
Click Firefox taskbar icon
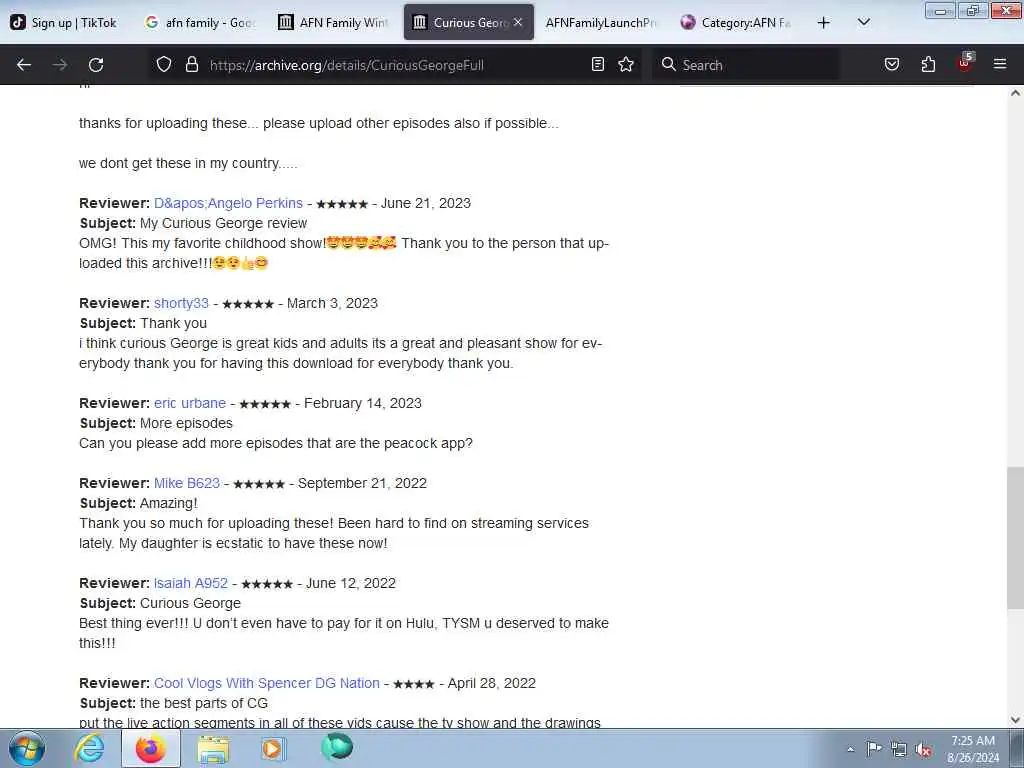pos(150,748)
